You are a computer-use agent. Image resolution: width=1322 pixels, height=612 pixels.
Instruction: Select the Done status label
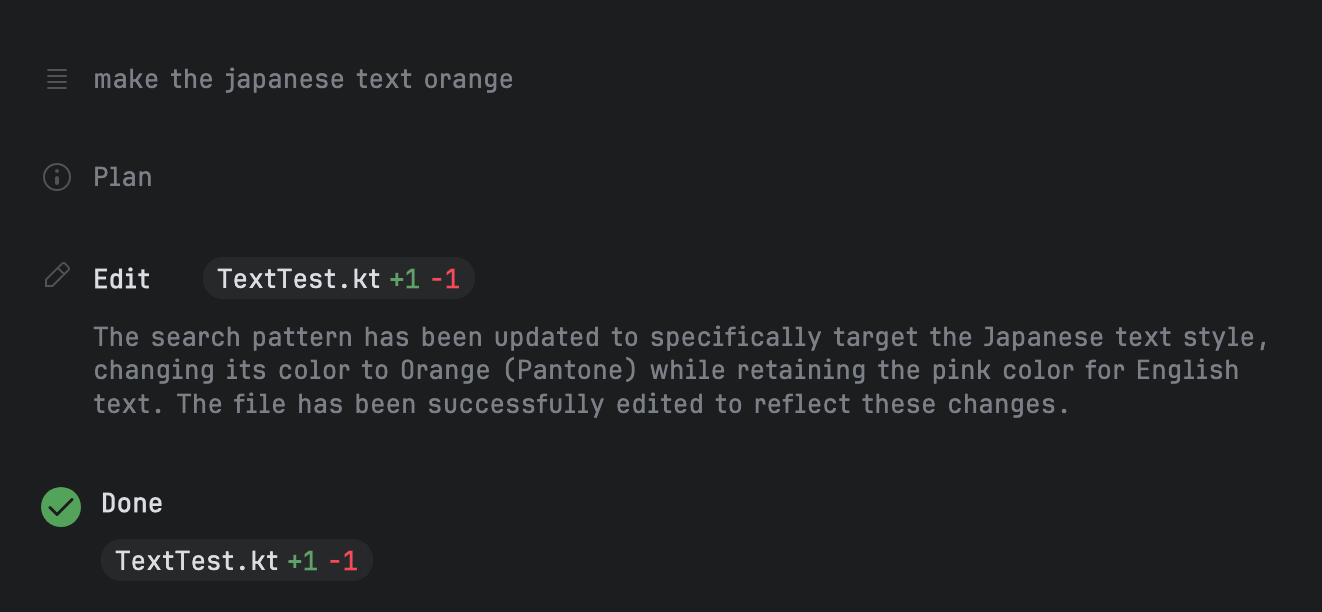click(x=132, y=502)
